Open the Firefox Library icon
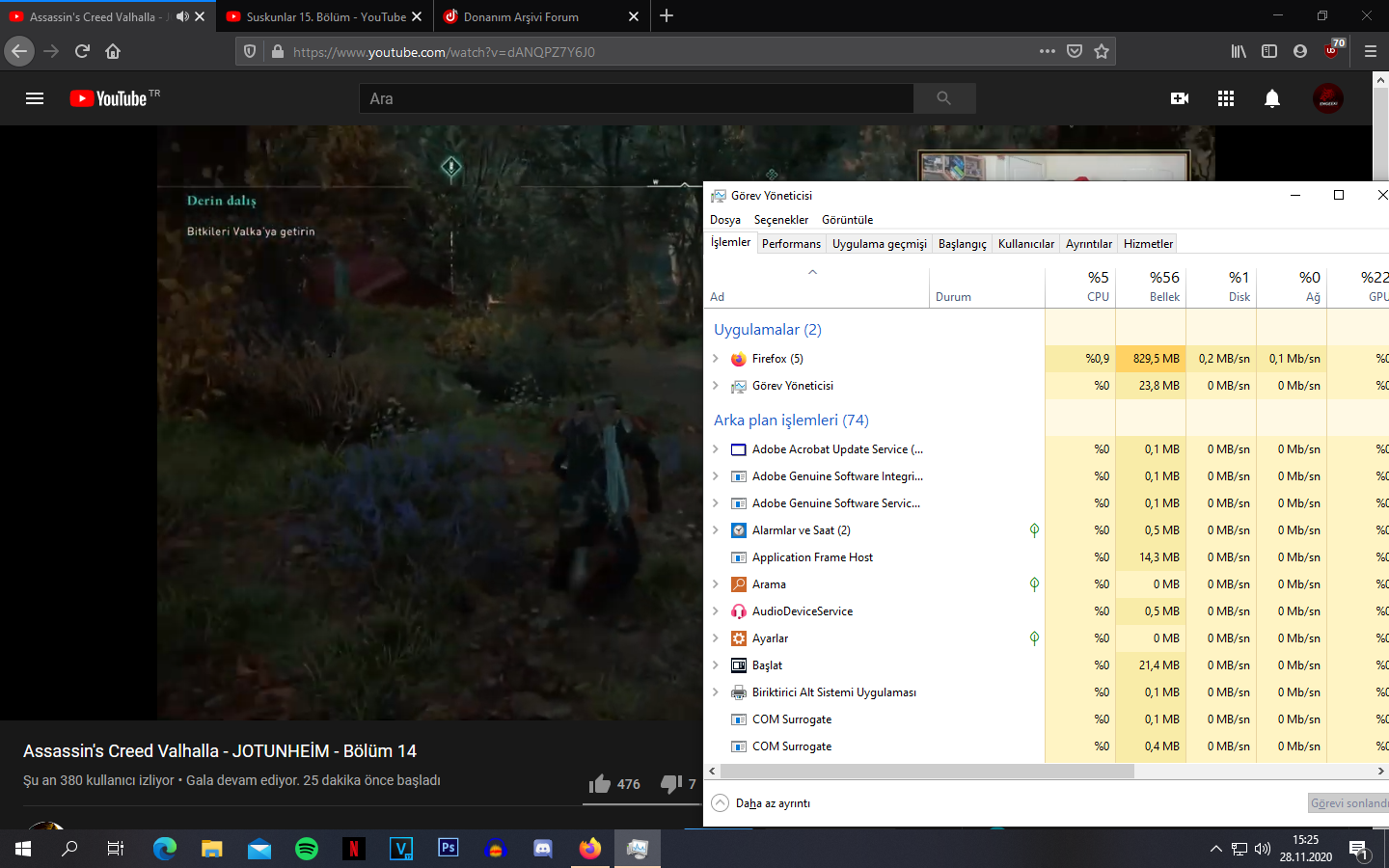The image size is (1389, 868). click(1239, 51)
